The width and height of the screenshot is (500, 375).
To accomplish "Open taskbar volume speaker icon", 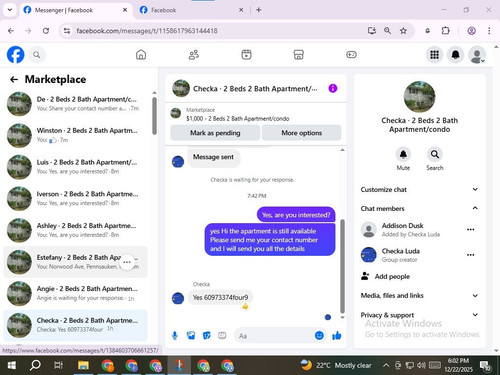I will [x=421, y=365].
